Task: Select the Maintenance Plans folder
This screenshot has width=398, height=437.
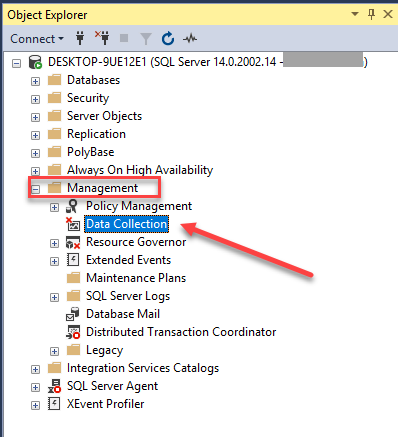Action: tap(136, 278)
